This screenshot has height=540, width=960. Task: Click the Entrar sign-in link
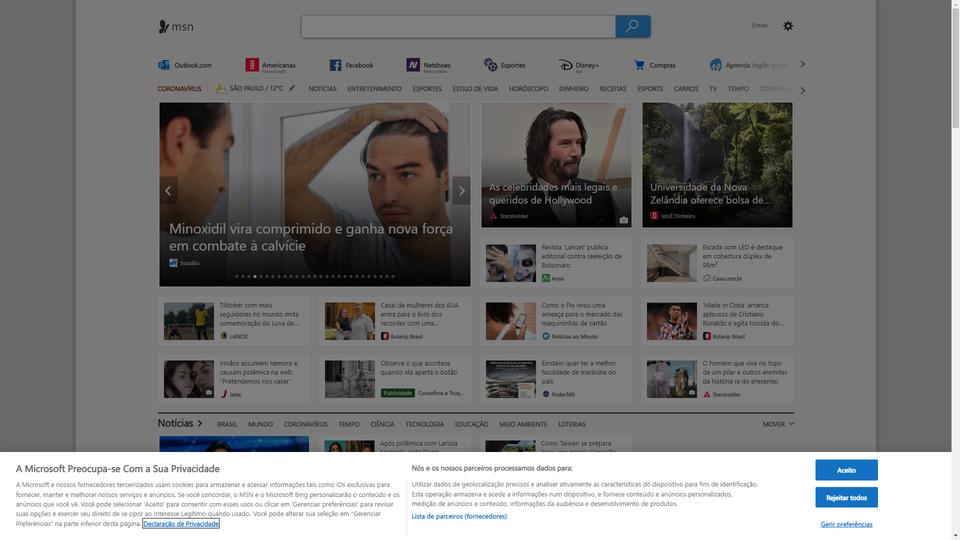pyautogui.click(x=760, y=26)
